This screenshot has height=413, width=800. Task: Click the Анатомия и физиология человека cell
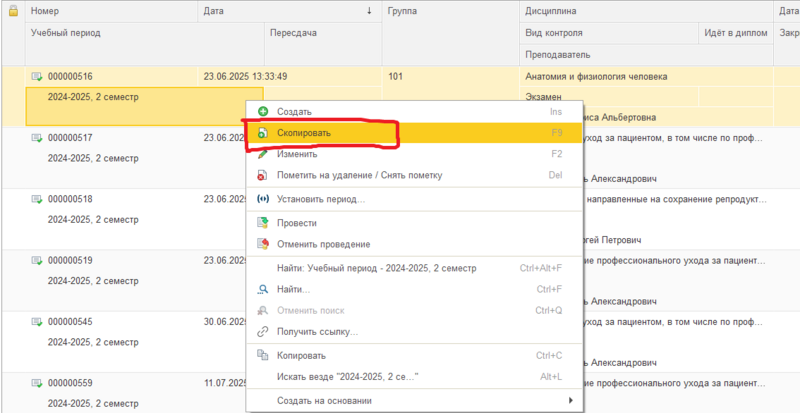point(596,76)
